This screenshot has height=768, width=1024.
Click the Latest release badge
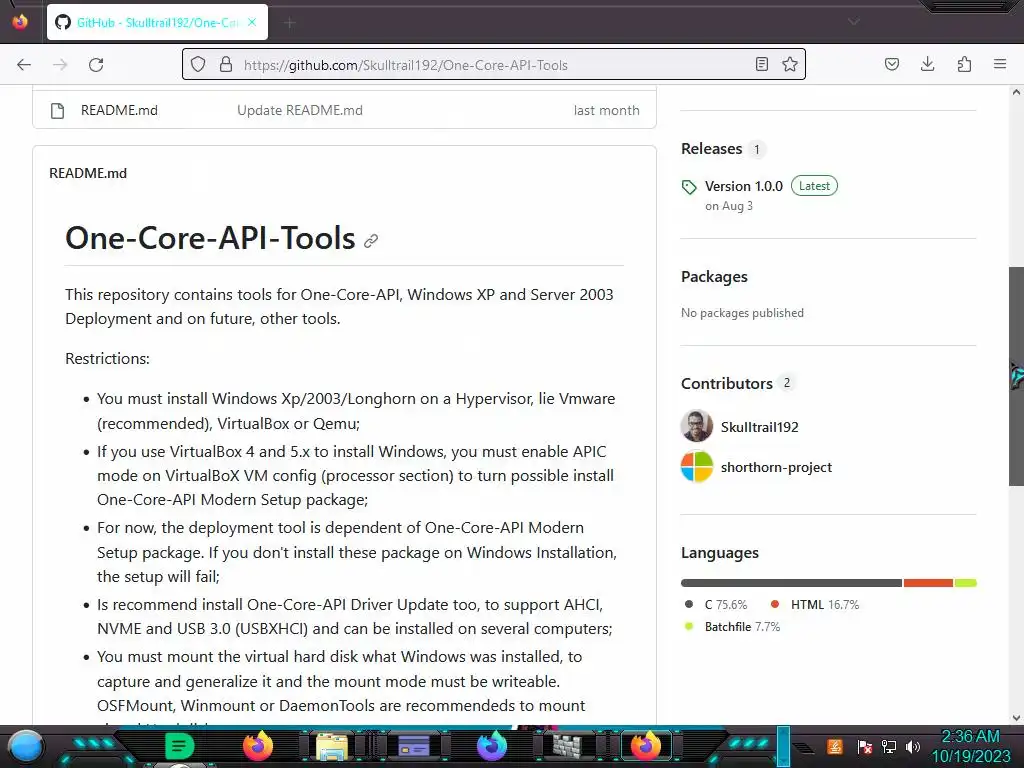(x=814, y=186)
